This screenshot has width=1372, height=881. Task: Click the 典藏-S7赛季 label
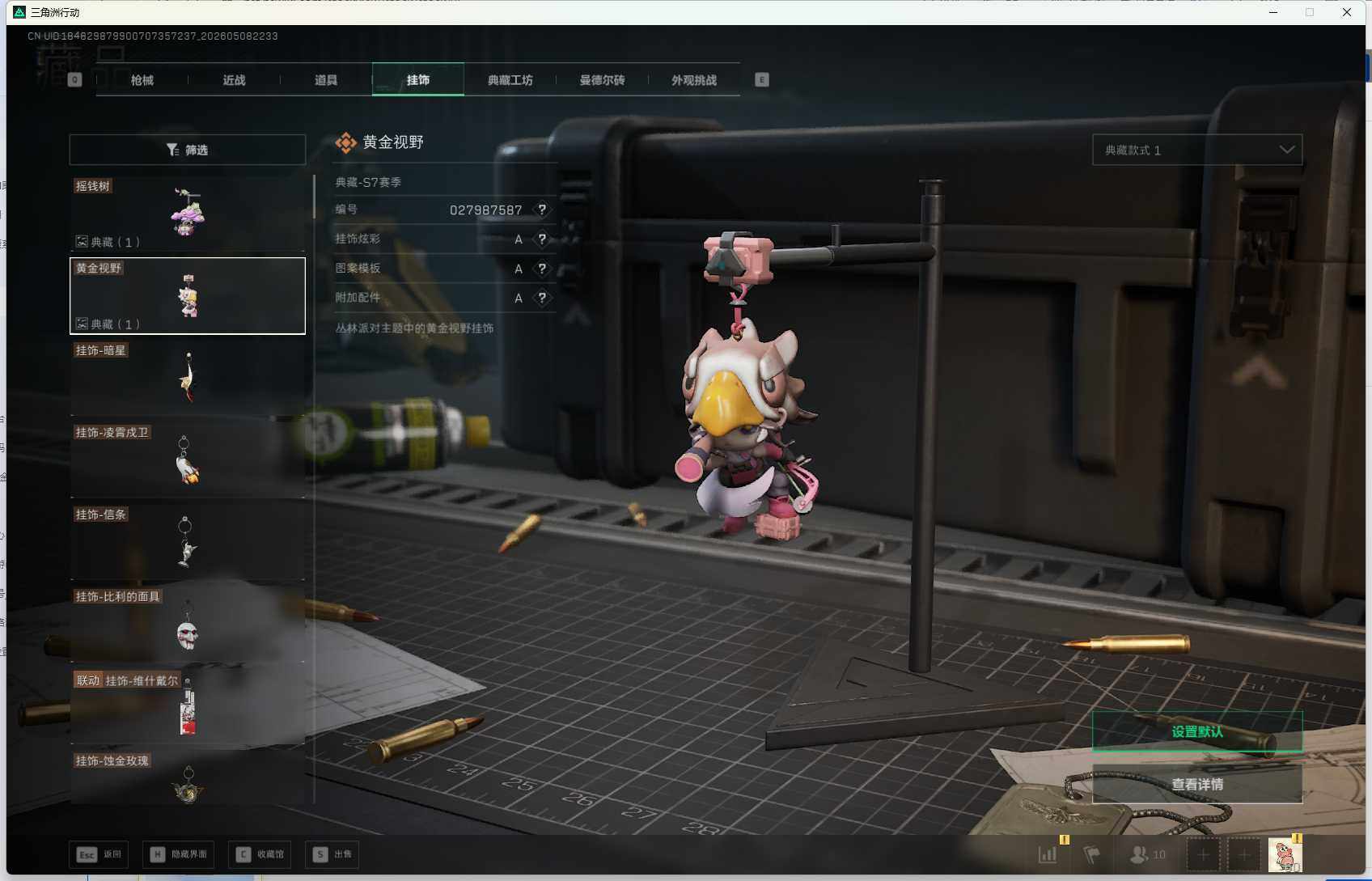[x=368, y=182]
